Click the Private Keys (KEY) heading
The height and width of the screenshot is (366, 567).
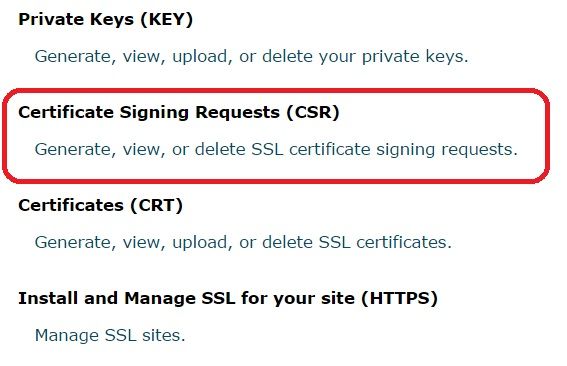tap(106, 19)
